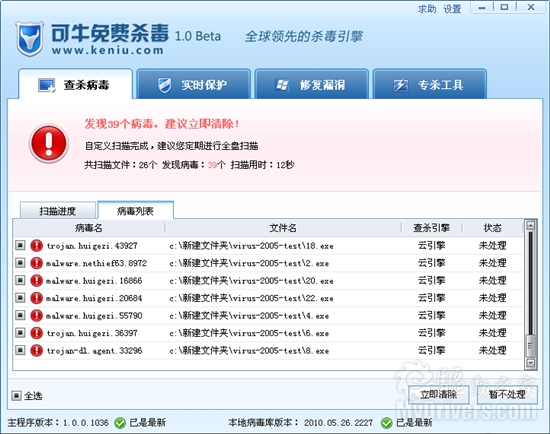Click the 暂不处理 button

507,395
